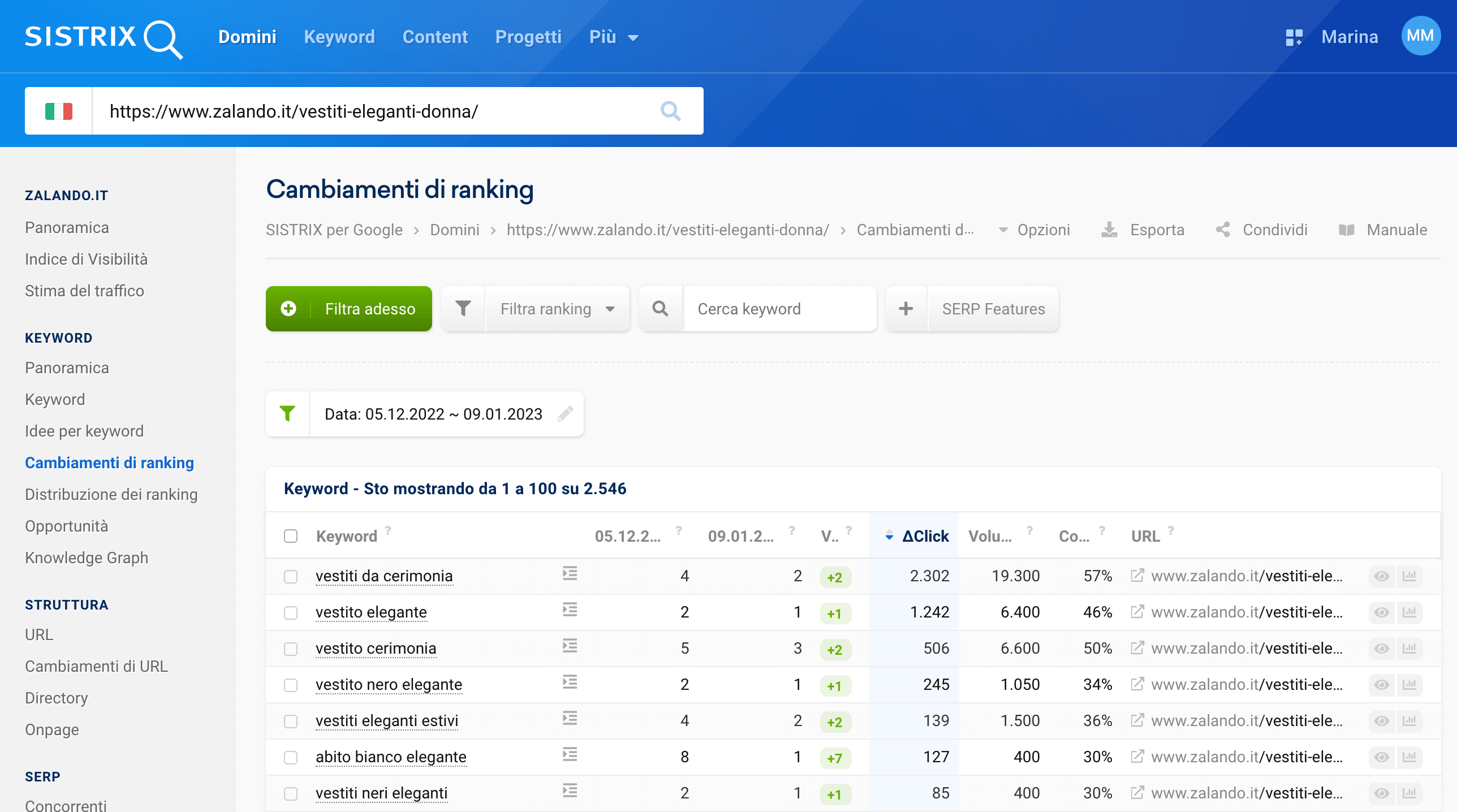The image size is (1457, 812).
Task: Open SERP list icon for abito bianco elegante
Action: (570, 755)
